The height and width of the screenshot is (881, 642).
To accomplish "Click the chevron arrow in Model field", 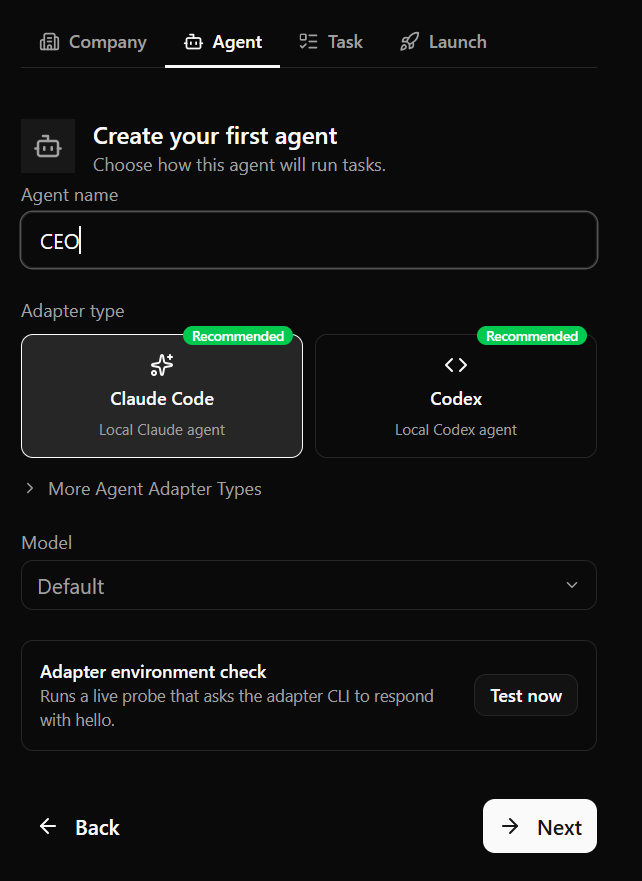I will pyautogui.click(x=572, y=585).
